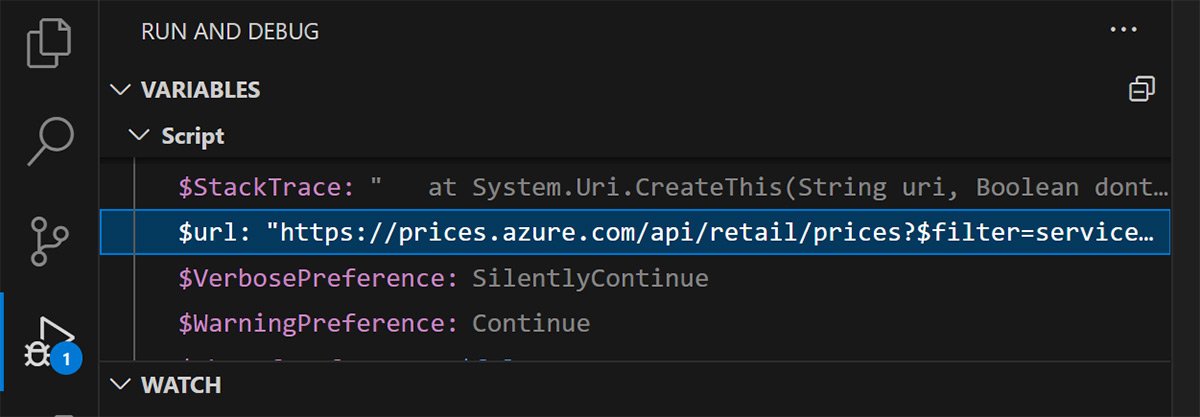Collapse the VARIABLES section chevron
This screenshot has width=1200, height=417.
122,90
